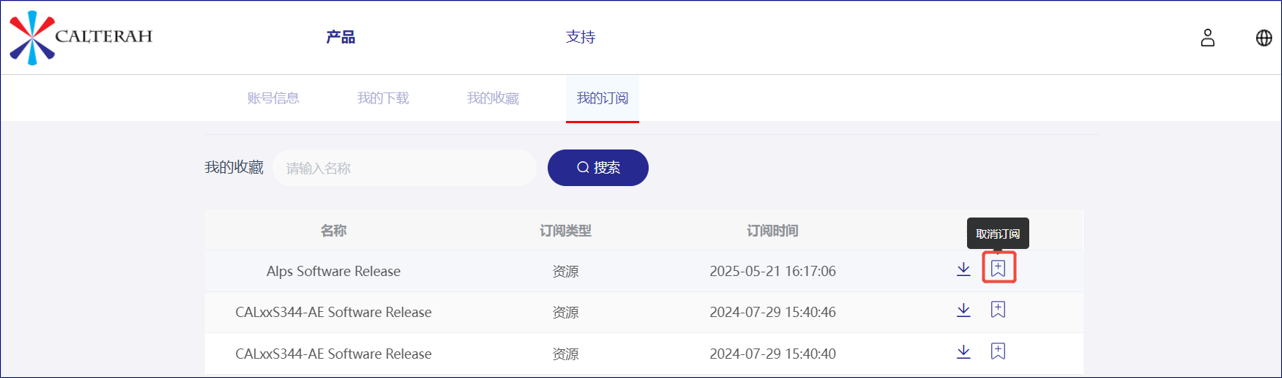The width and height of the screenshot is (1282, 378).
Task: Focus the 请输入名称 search field
Action: 404,168
